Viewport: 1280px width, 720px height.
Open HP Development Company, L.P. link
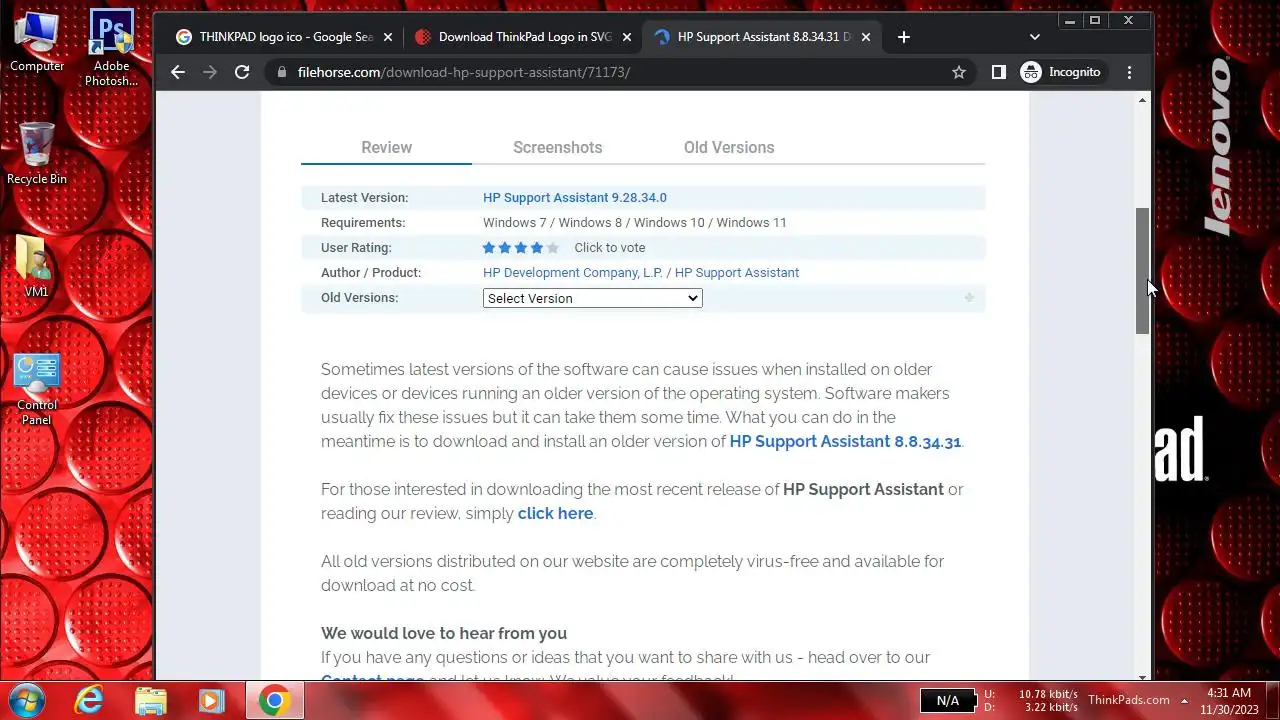(x=572, y=273)
